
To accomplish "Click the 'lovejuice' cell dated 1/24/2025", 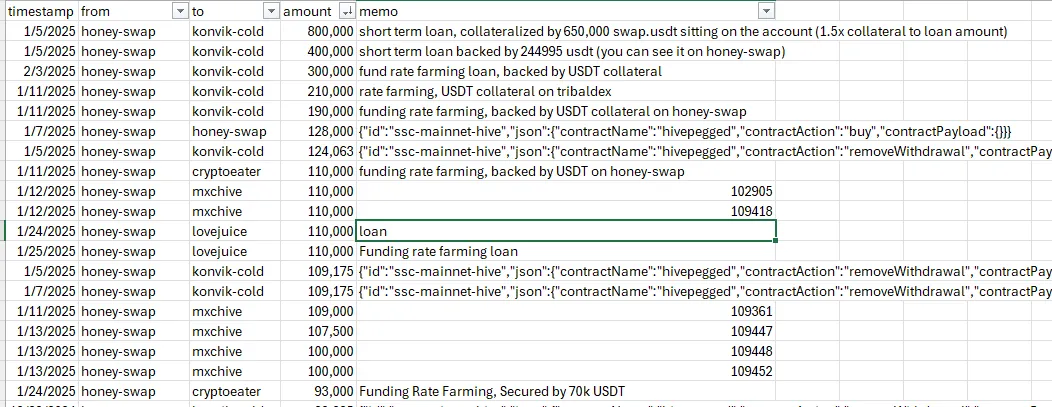I will (235, 231).
